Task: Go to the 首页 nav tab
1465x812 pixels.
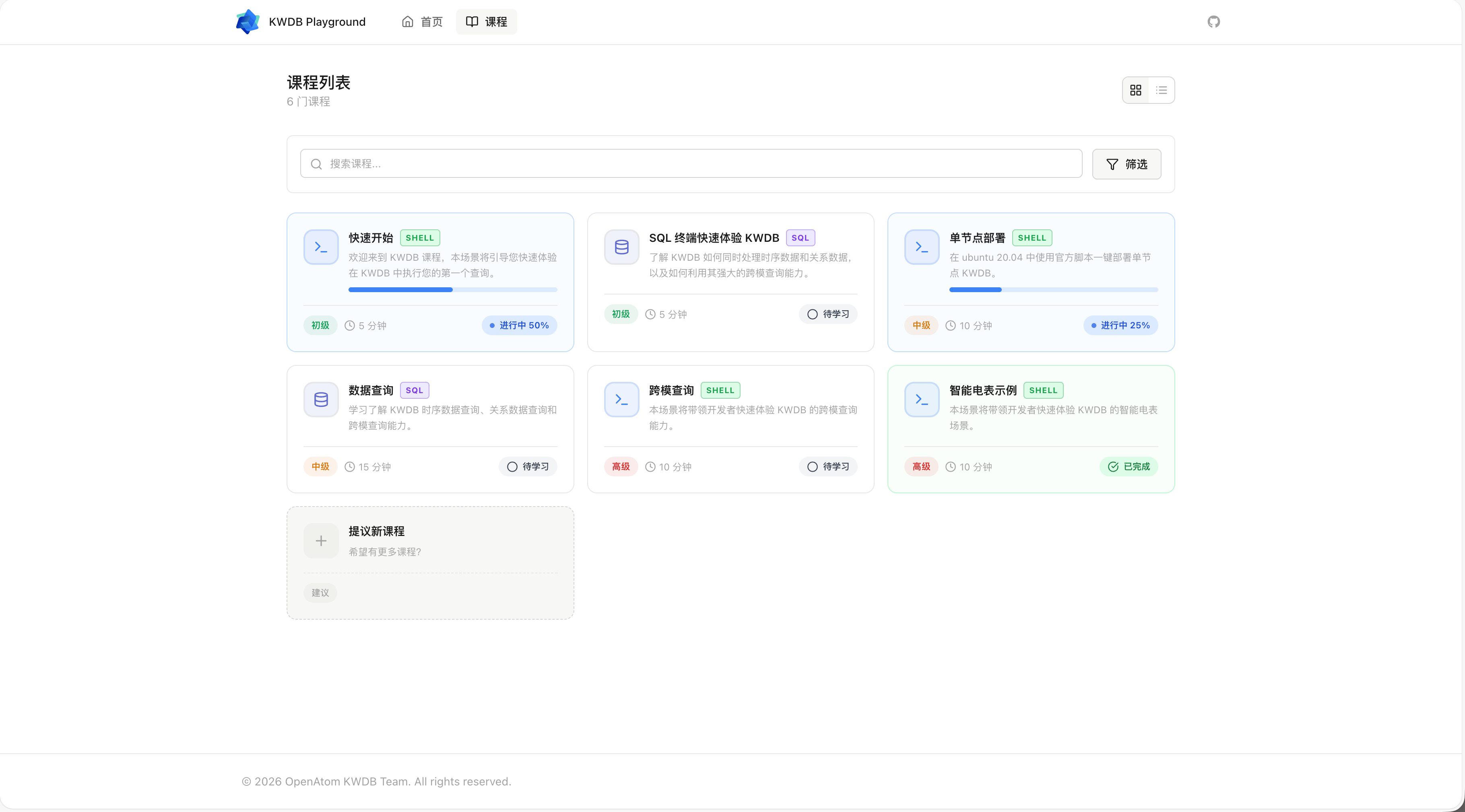Action: (422, 22)
